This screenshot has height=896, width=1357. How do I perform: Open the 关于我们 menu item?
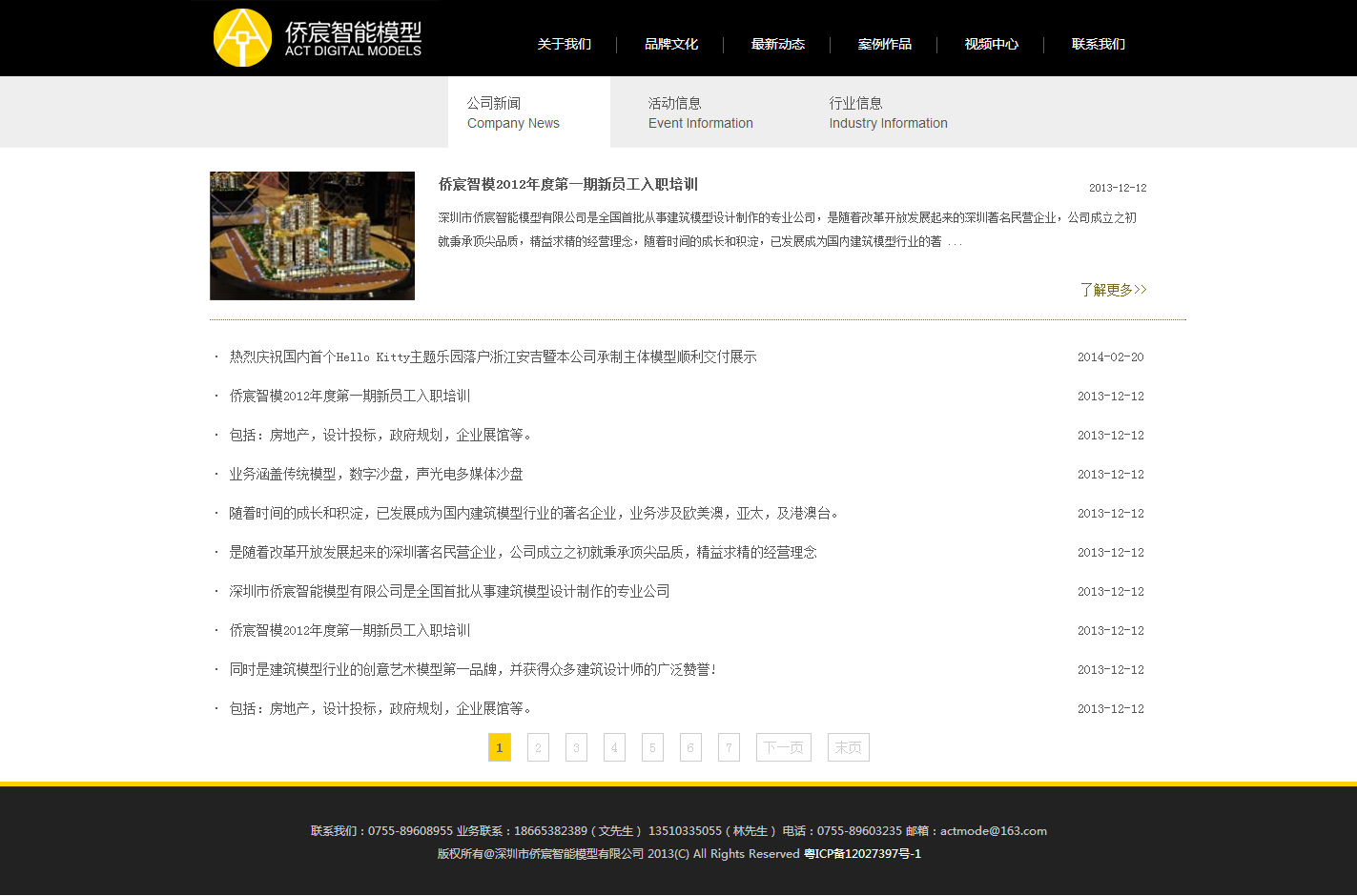(564, 44)
